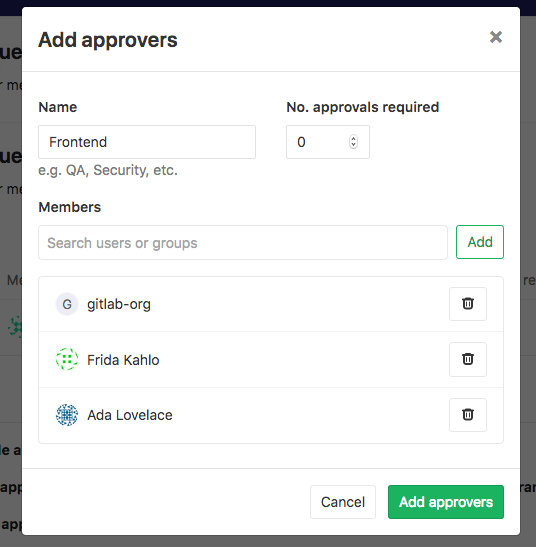Click the Name field label
536x547 pixels.
(x=58, y=107)
